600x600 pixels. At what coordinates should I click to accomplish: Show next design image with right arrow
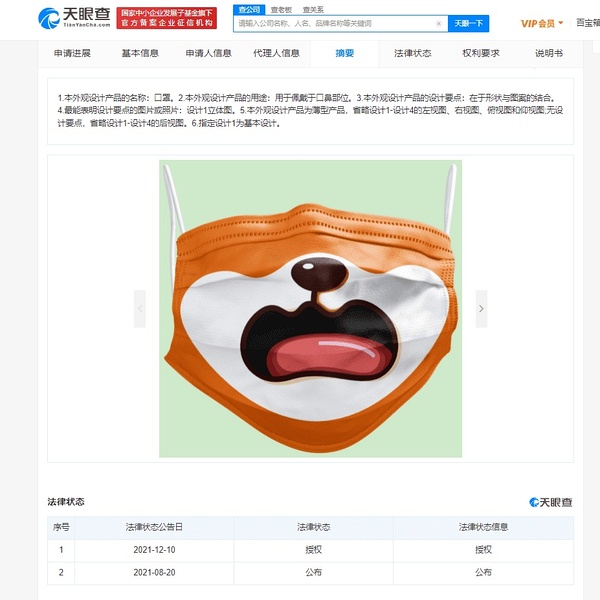click(x=481, y=308)
